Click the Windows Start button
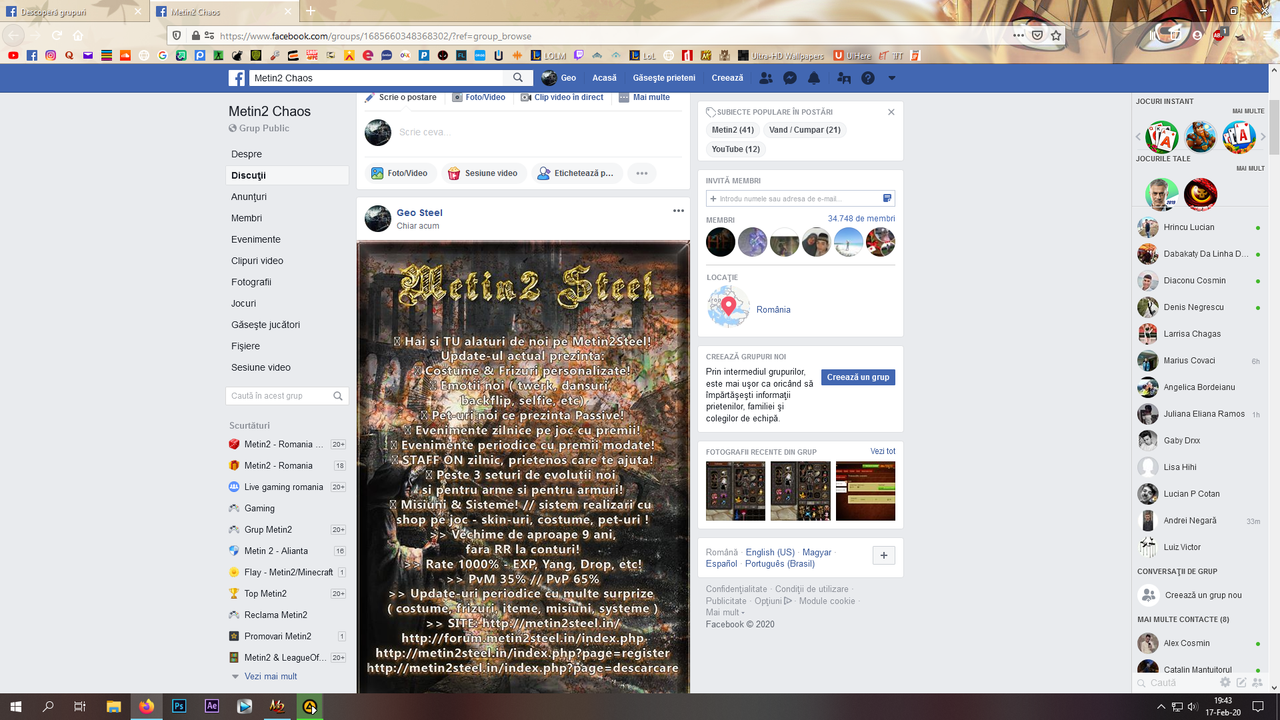Image resolution: width=1280 pixels, height=720 pixels. (16, 706)
